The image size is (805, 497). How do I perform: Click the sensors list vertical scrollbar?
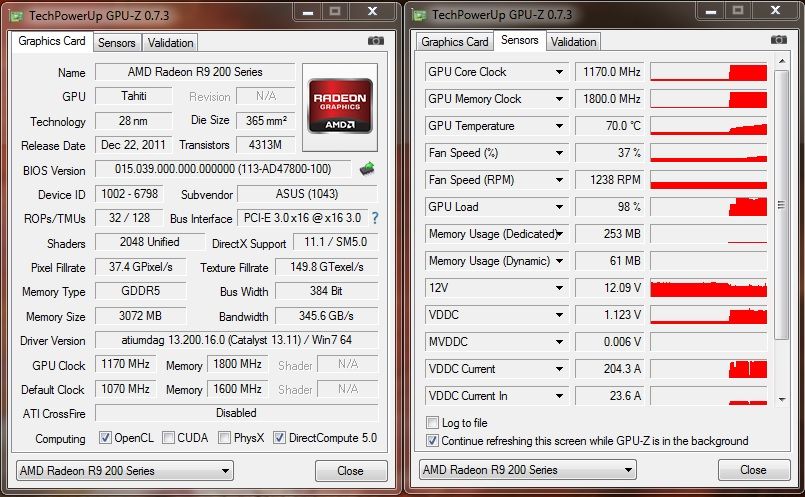point(782,205)
